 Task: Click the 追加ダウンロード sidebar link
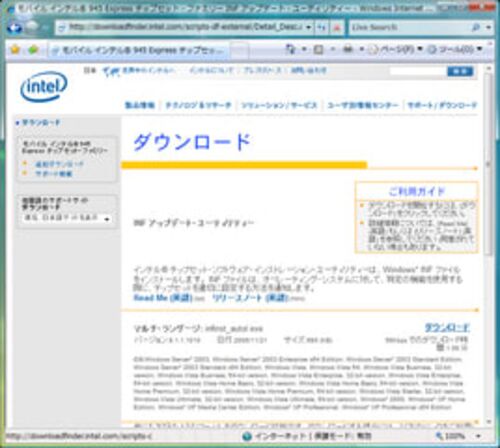pyautogui.click(x=59, y=164)
